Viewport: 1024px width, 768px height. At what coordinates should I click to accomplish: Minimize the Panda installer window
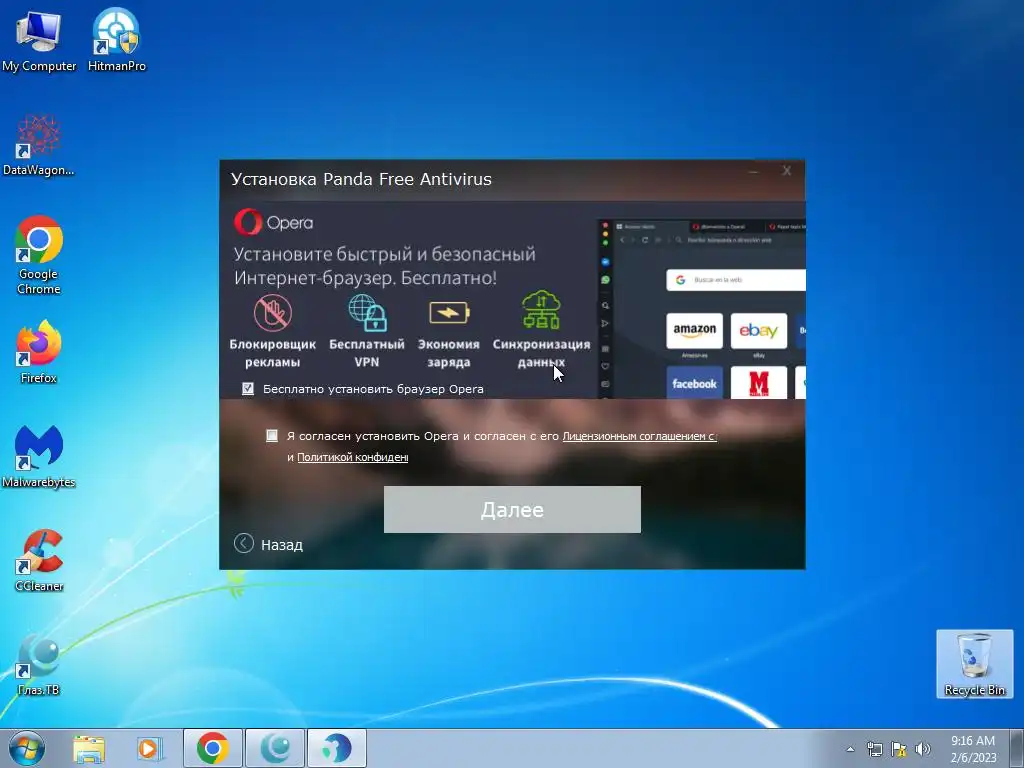click(754, 171)
